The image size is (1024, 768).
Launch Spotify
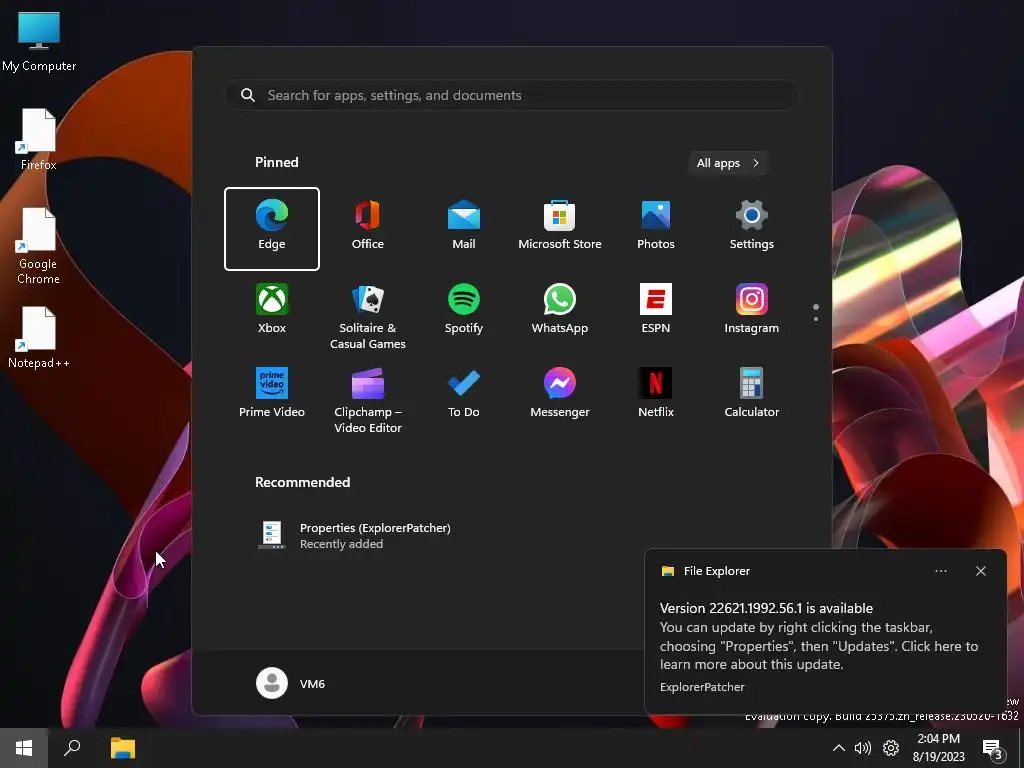click(x=464, y=310)
